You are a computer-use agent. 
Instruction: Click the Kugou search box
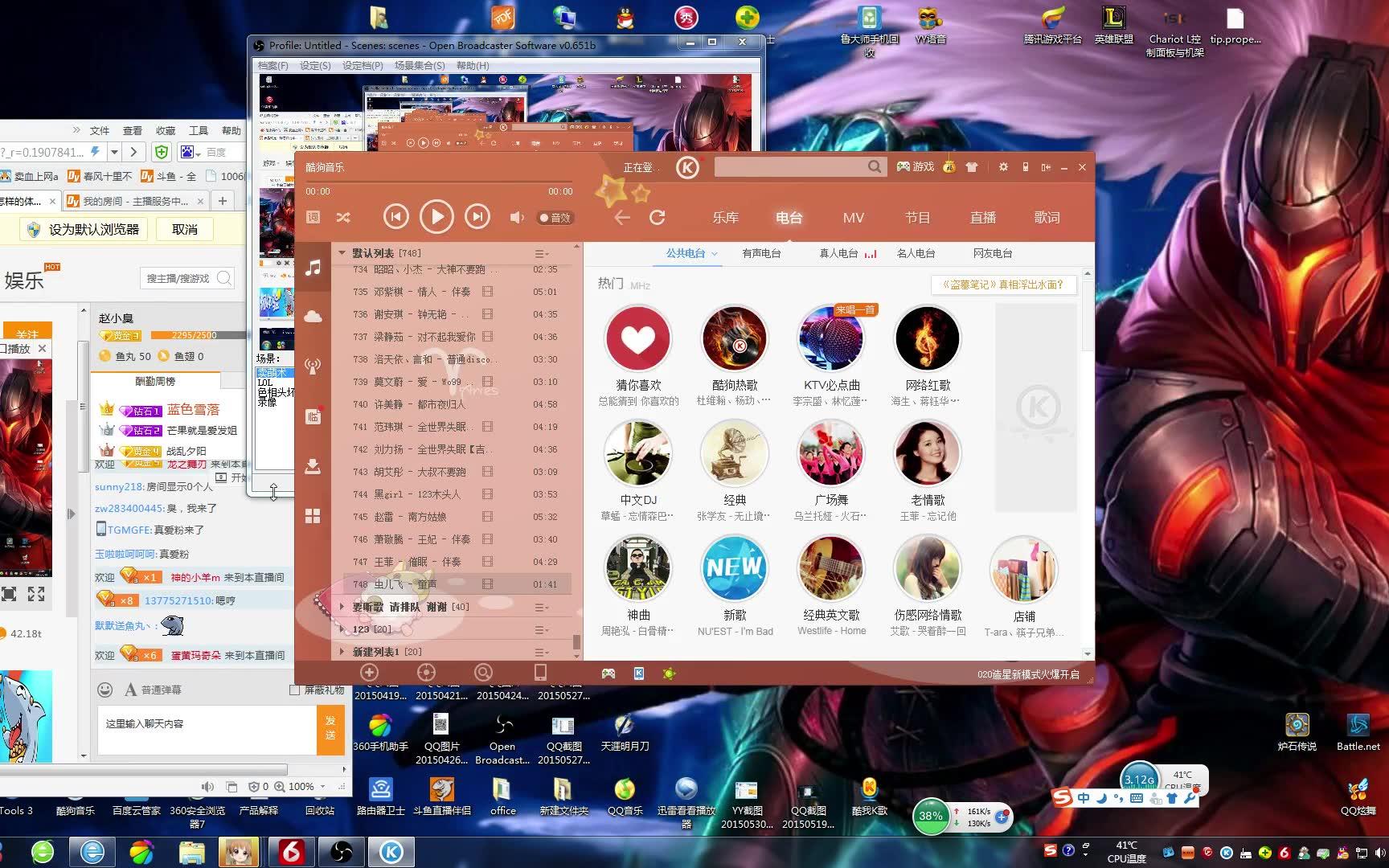pyautogui.click(x=790, y=166)
